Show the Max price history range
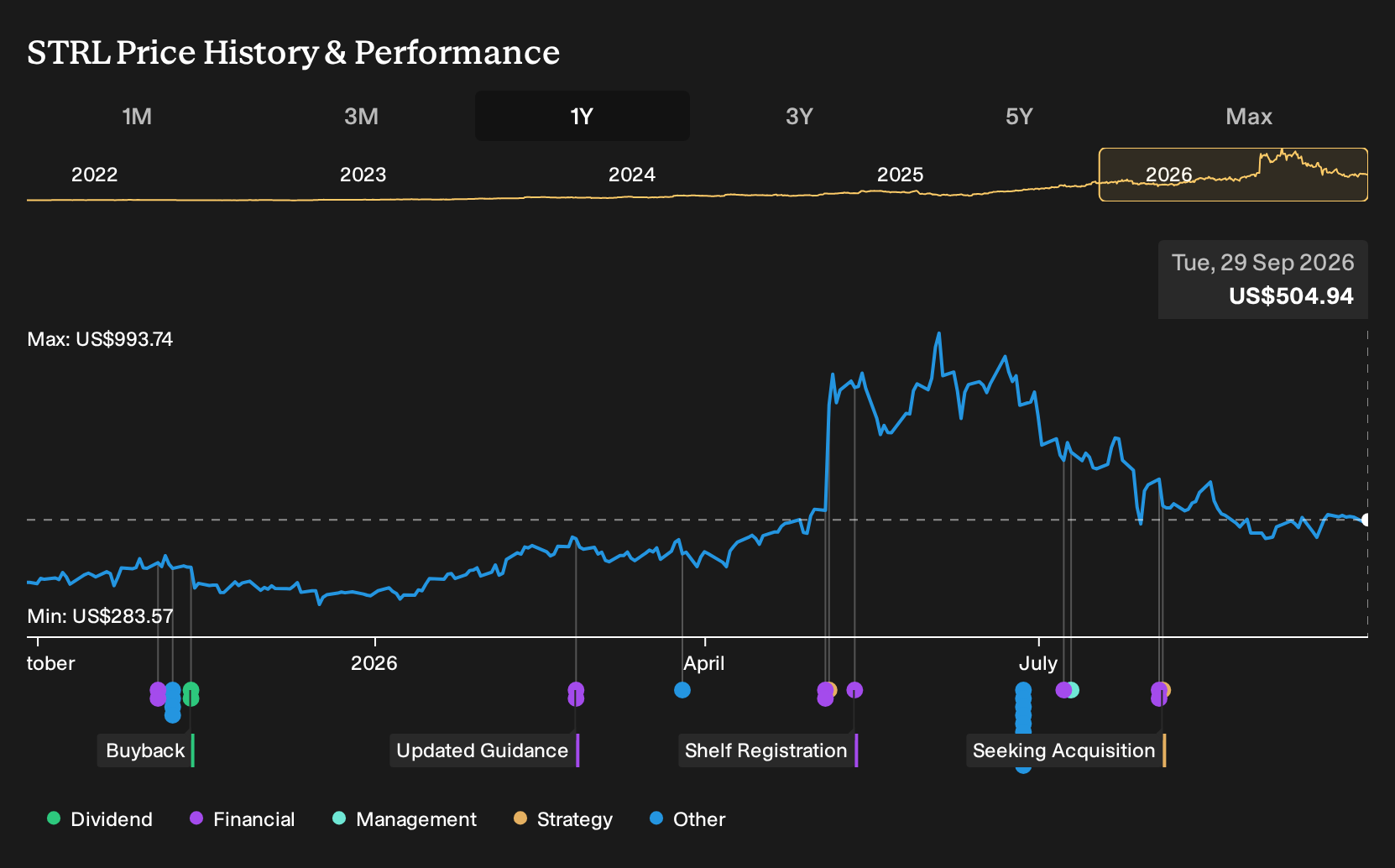 tap(1249, 116)
